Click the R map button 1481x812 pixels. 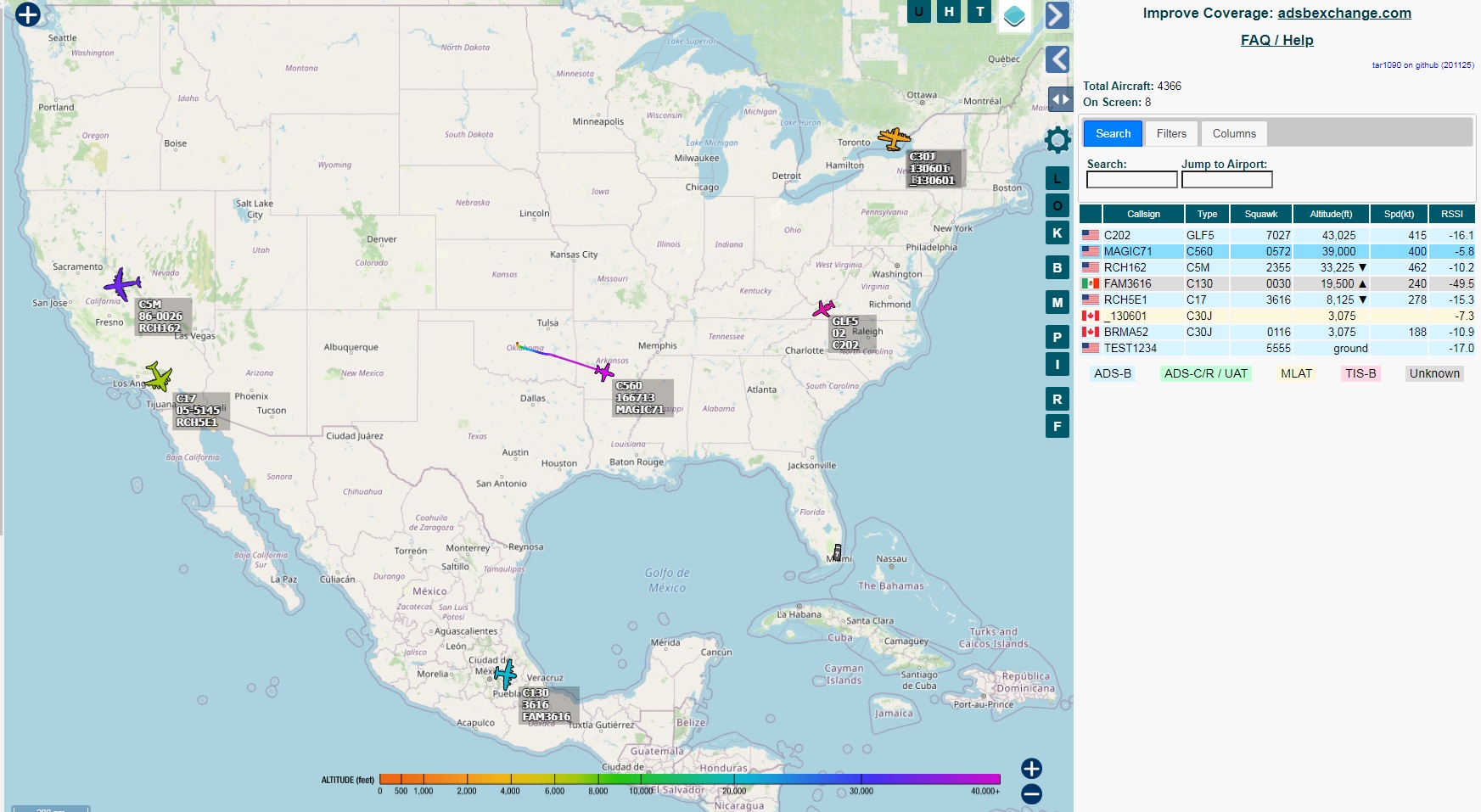(x=1057, y=399)
